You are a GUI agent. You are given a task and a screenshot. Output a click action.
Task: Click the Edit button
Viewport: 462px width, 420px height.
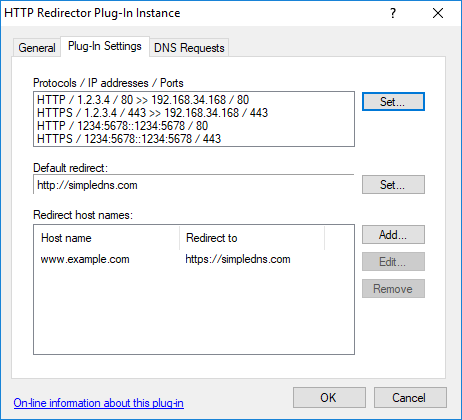pyautogui.click(x=393, y=262)
